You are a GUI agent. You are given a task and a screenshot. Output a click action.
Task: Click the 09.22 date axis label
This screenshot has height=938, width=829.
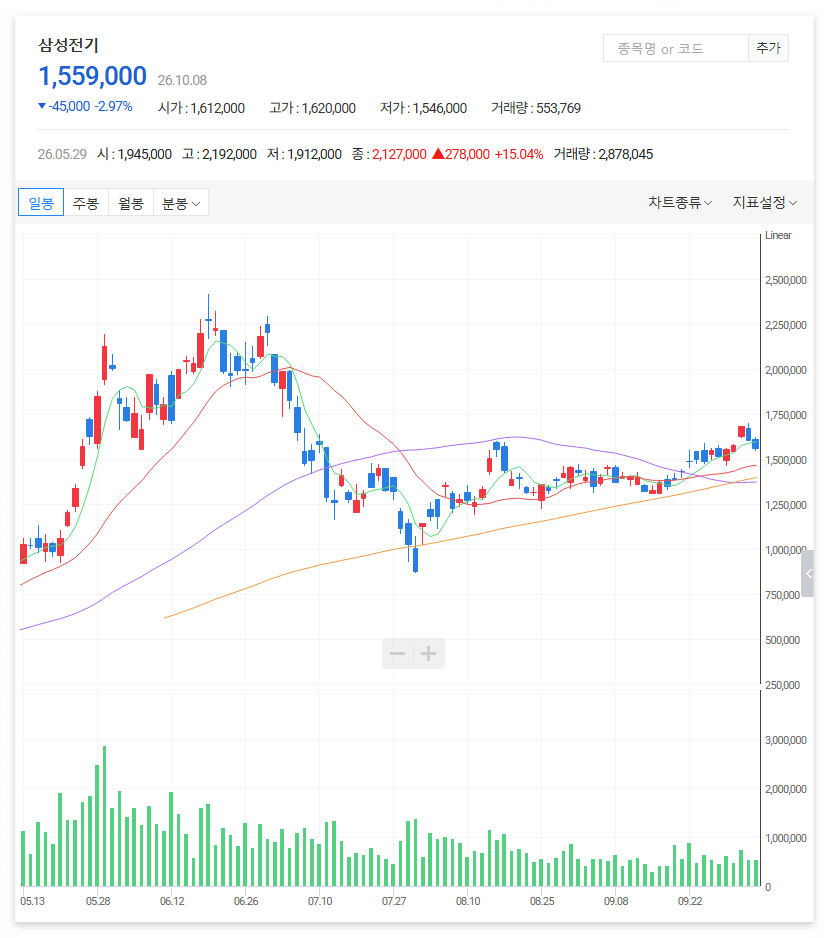(690, 902)
